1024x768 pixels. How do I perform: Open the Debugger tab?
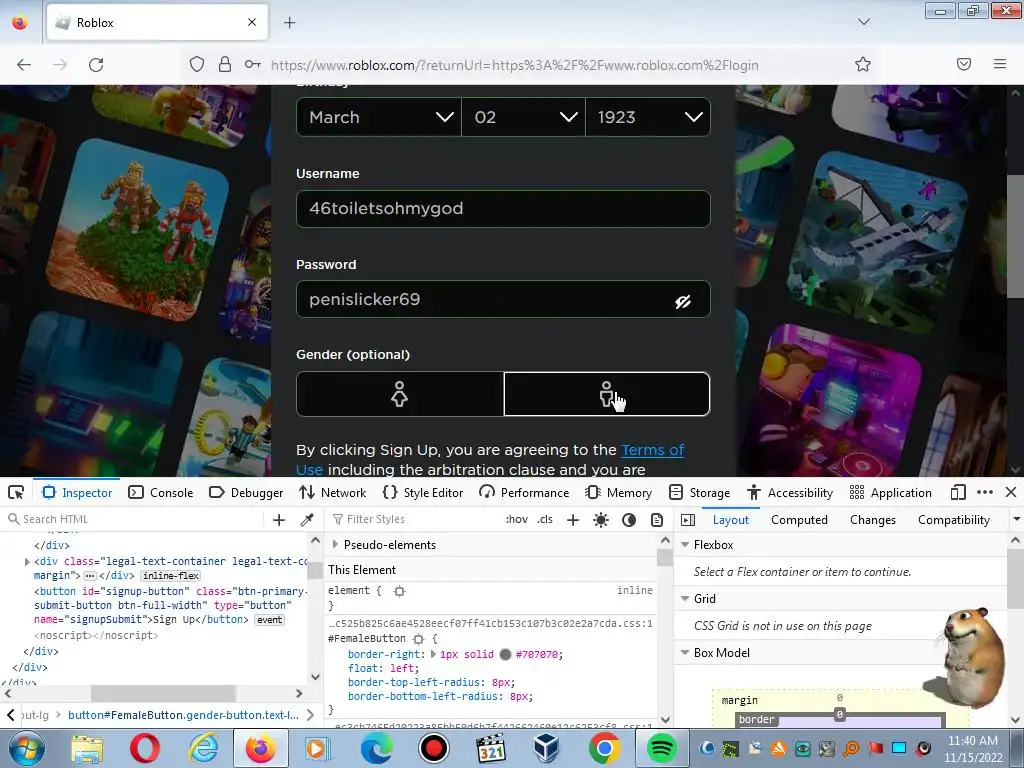point(246,492)
